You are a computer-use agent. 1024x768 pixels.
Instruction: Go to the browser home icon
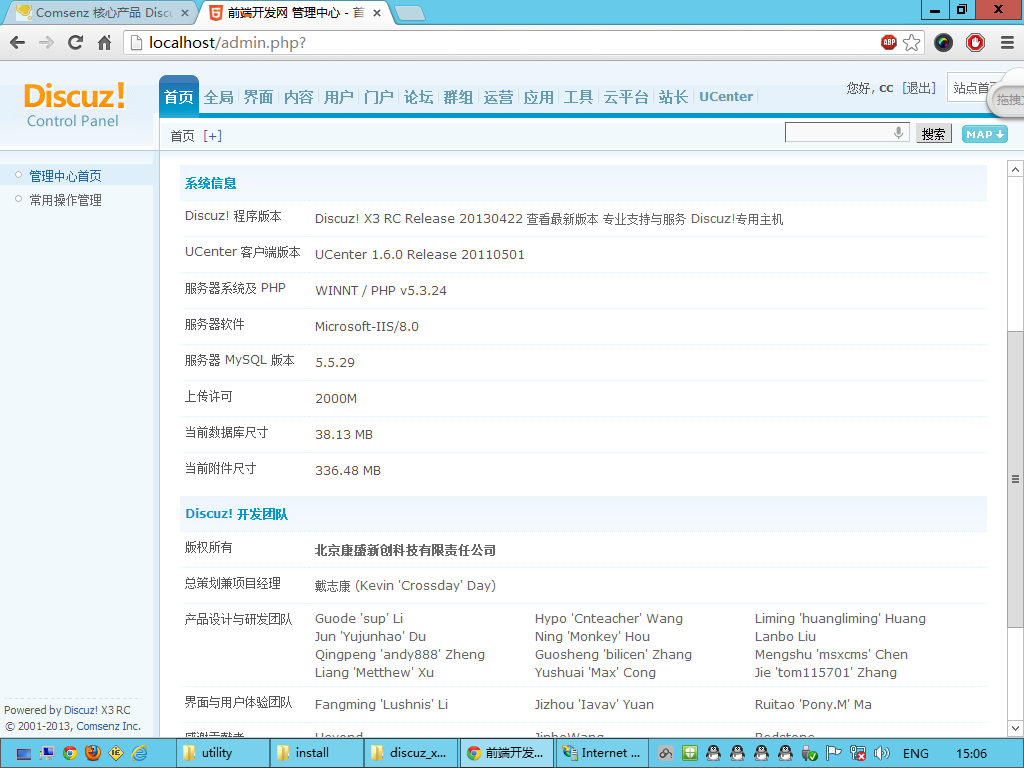104,43
